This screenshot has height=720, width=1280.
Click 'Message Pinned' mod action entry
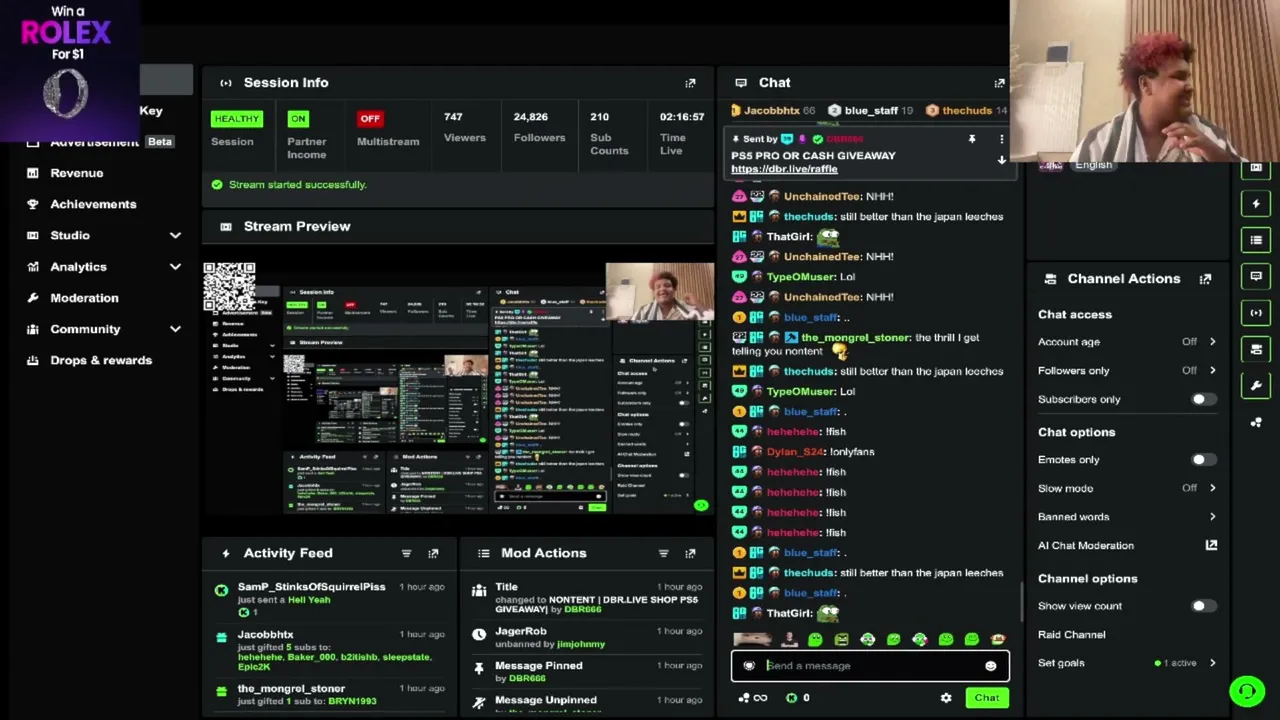(538, 666)
